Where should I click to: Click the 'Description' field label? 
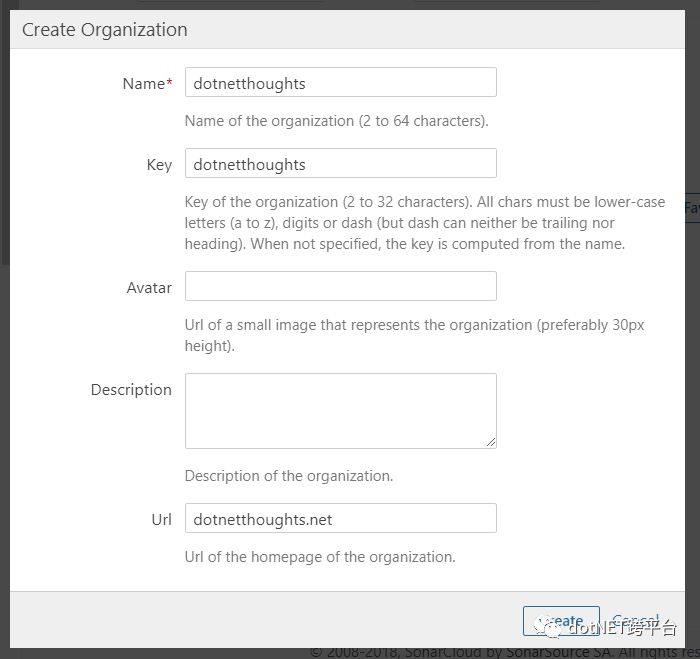tap(131, 390)
